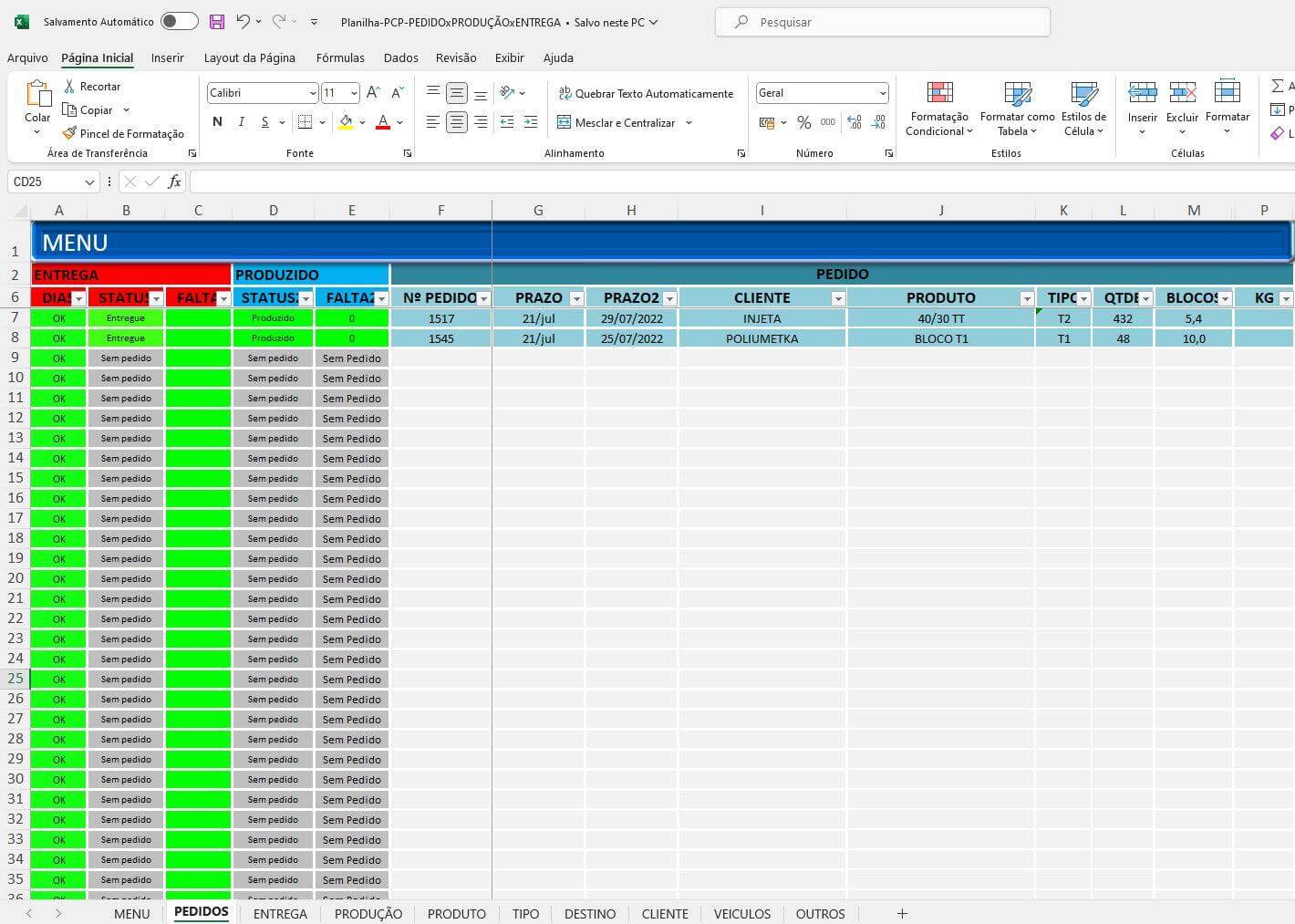
Task: Click Formatar como Tabela icon
Action: [1017, 93]
